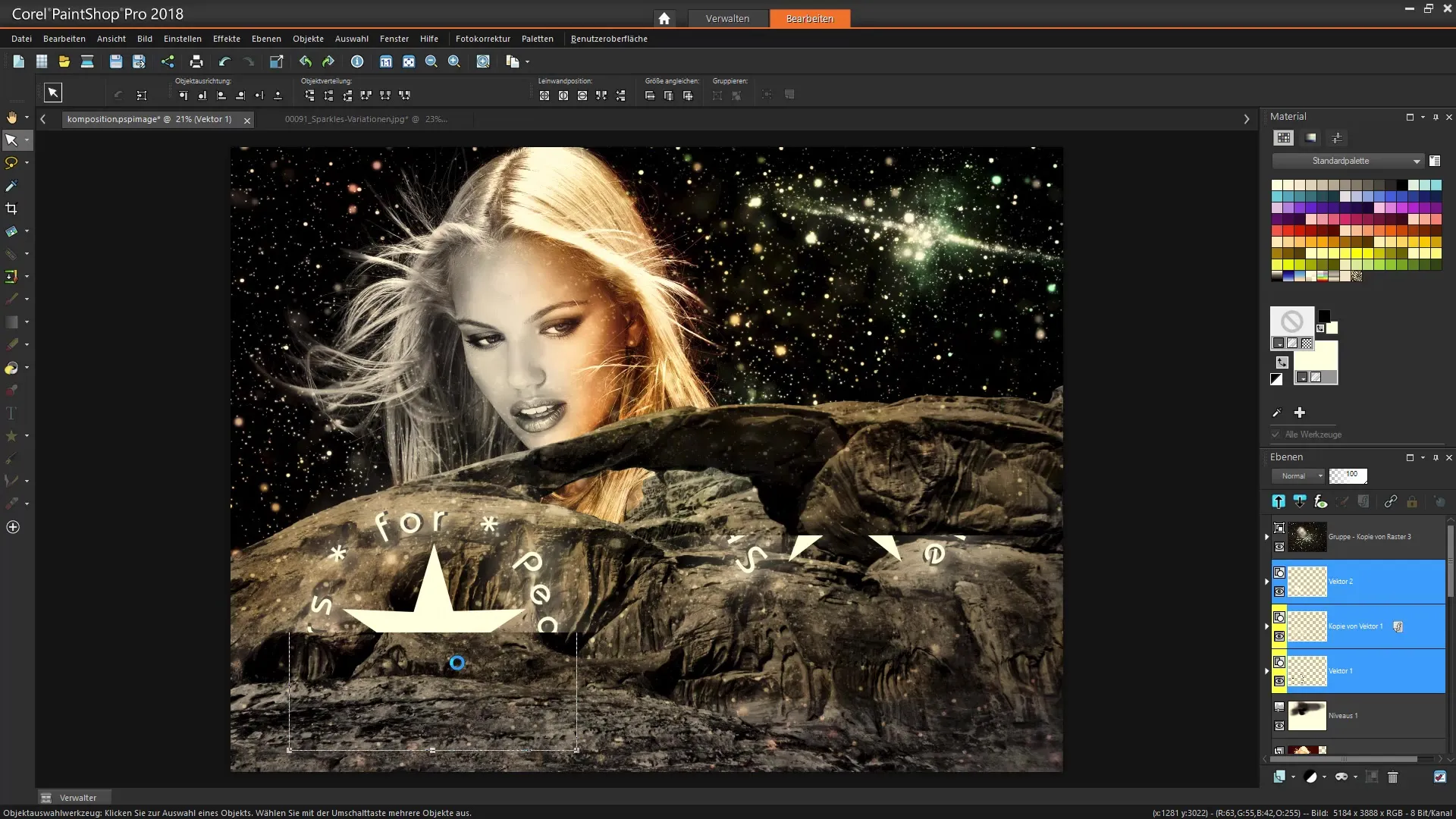Open the Objekte menu

(308, 39)
